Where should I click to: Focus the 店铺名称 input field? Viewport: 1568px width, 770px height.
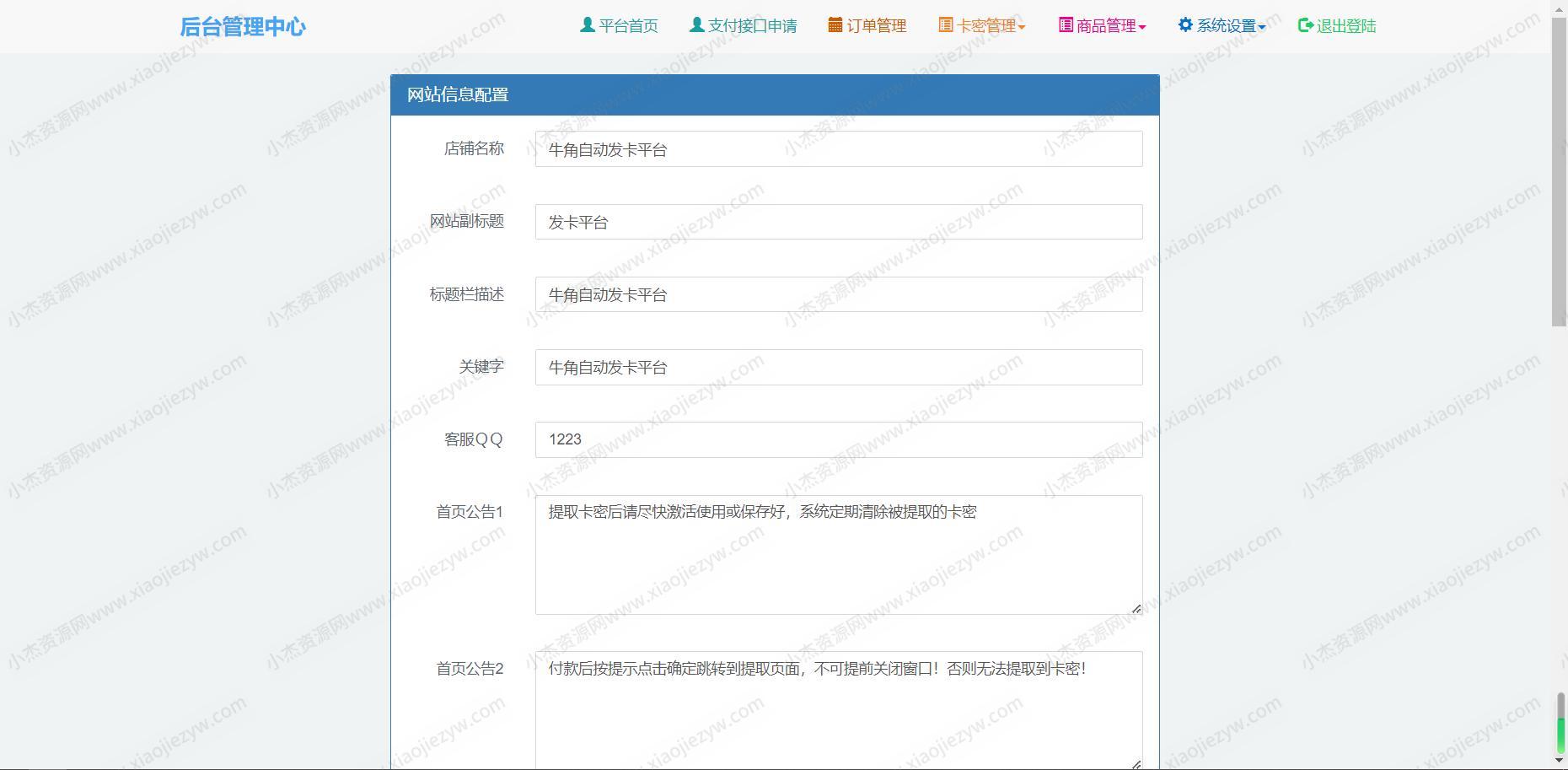pos(839,149)
